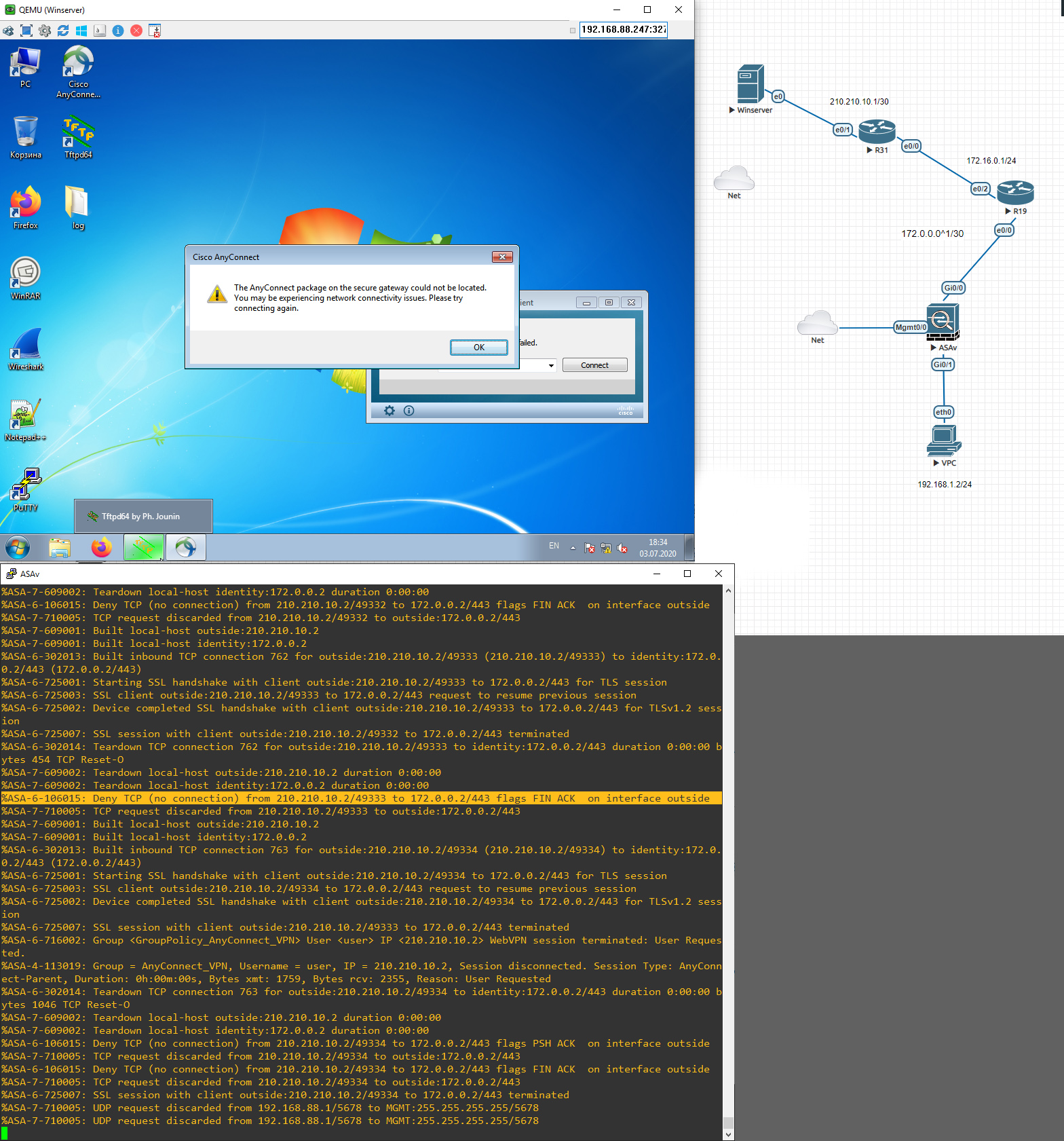Launch PuTTY from the desktop

click(26, 490)
